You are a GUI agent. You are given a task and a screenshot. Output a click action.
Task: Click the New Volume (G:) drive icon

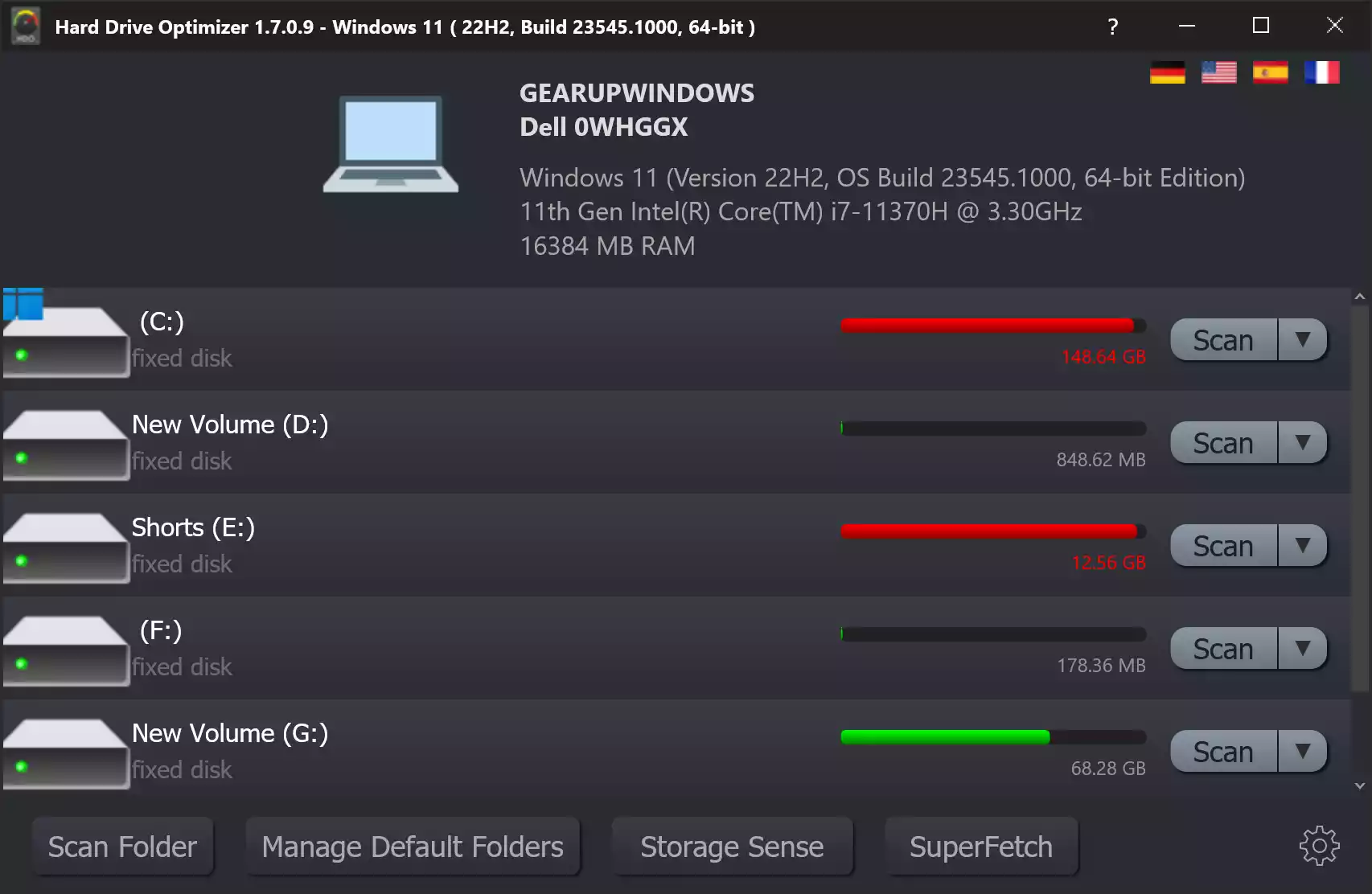tap(66, 753)
